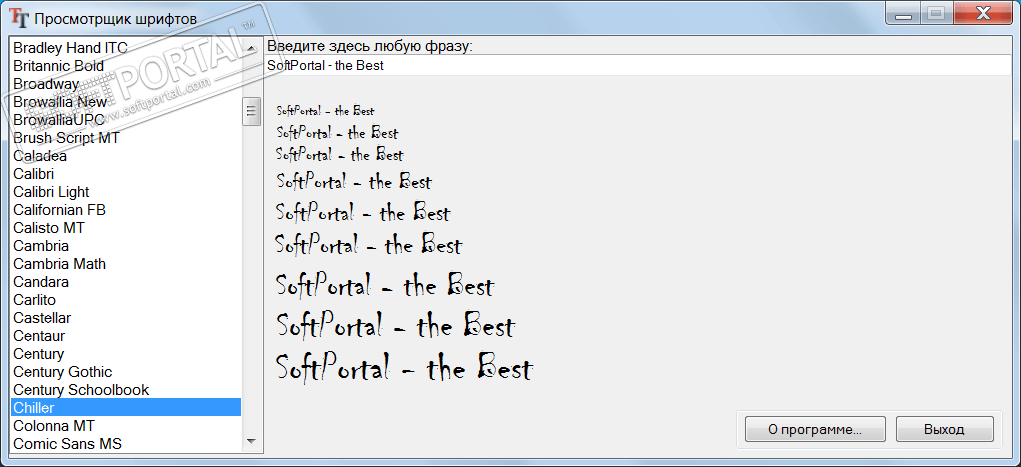
Task: Select Brush Script MT font
Action: coord(126,138)
